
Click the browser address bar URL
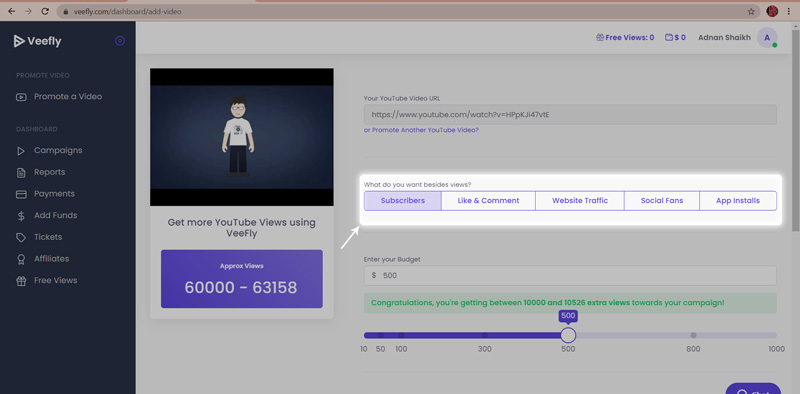[127, 11]
